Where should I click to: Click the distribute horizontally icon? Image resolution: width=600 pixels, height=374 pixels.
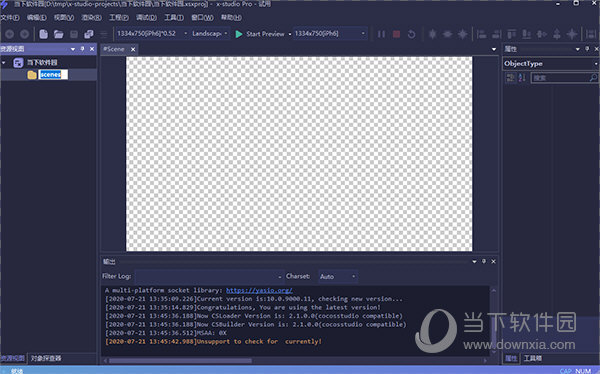[x=541, y=34]
